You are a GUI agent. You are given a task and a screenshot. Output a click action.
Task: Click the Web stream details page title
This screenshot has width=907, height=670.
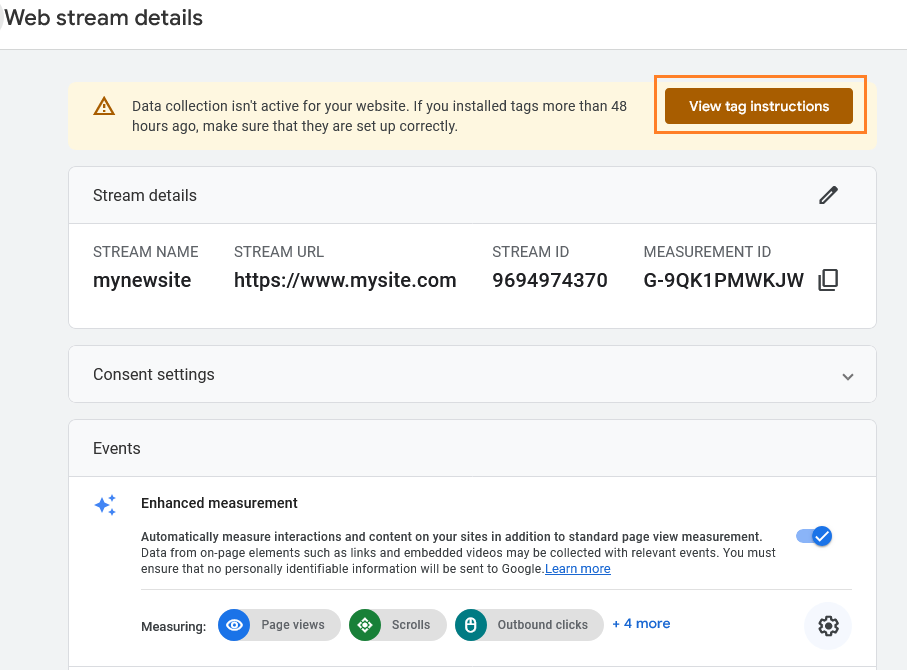point(104,18)
